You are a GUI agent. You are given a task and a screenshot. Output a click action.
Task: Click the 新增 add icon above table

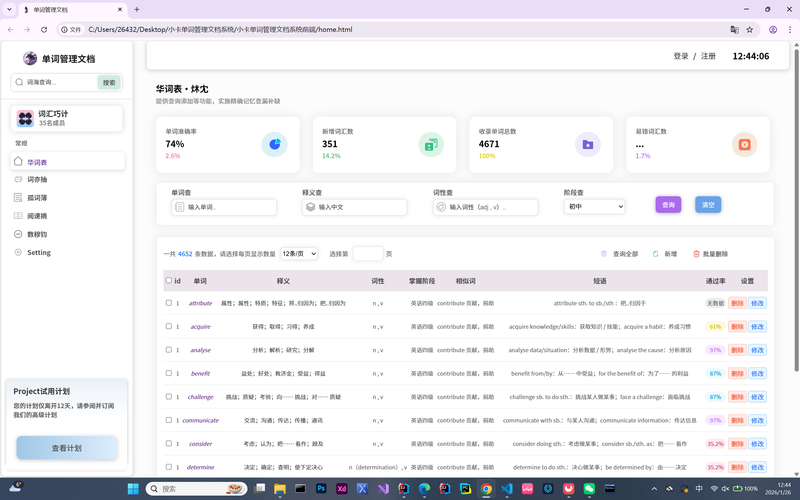coord(656,254)
